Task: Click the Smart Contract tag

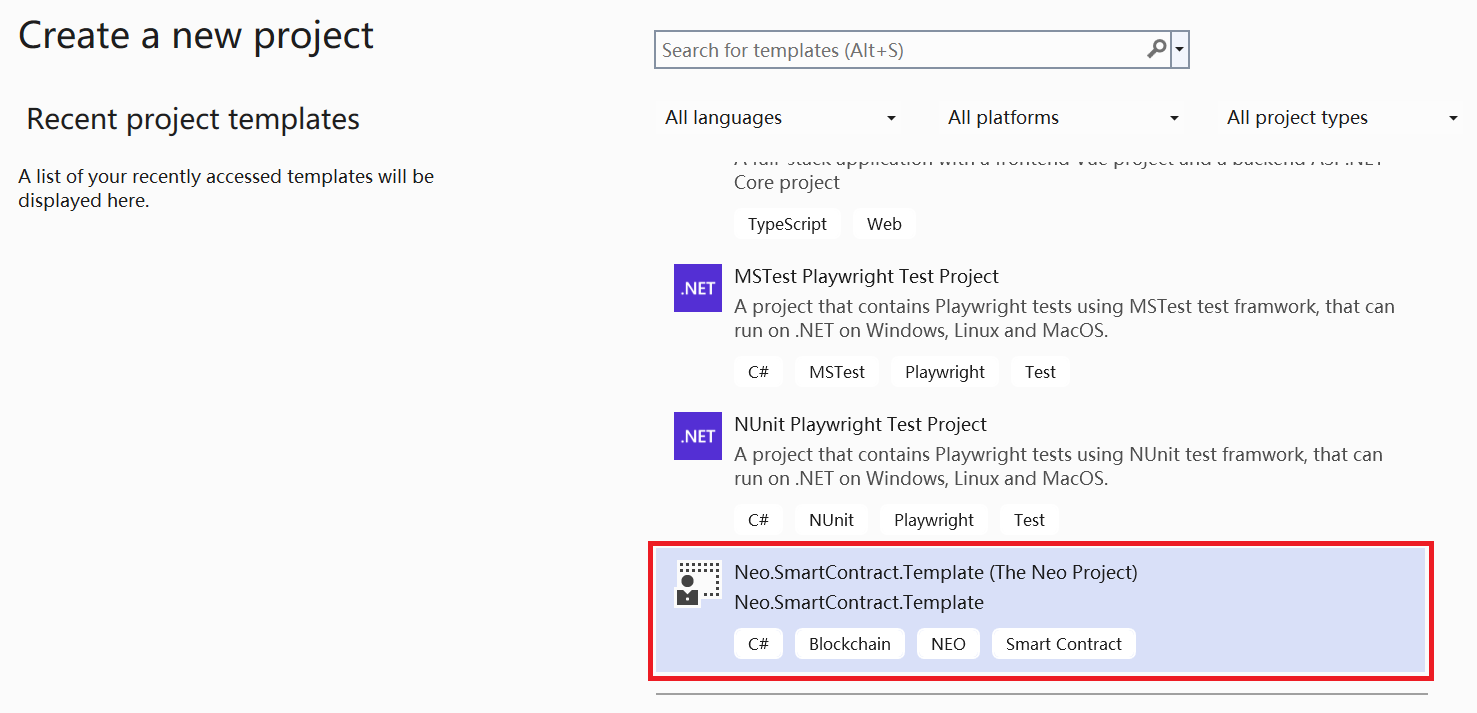Action: tap(1064, 644)
